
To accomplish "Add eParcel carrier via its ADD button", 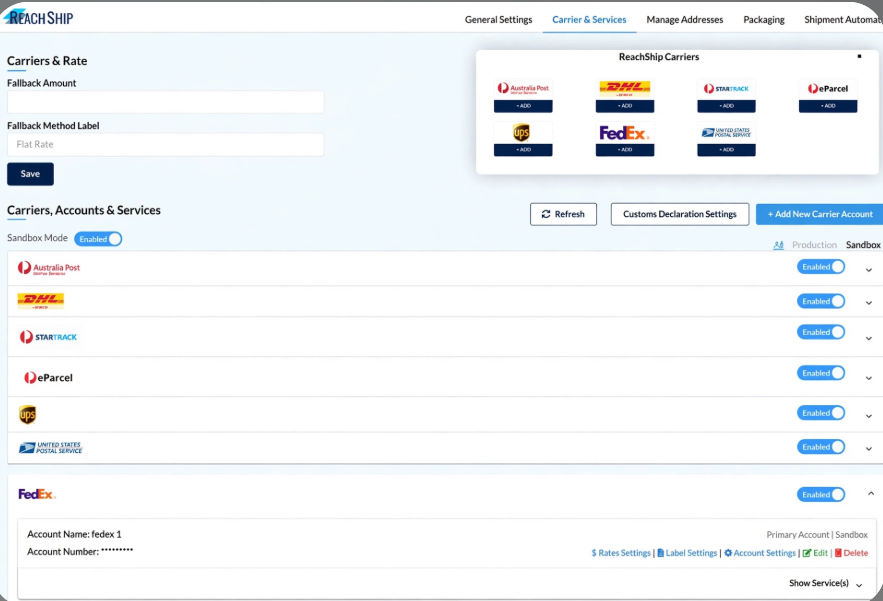I will point(828,106).
